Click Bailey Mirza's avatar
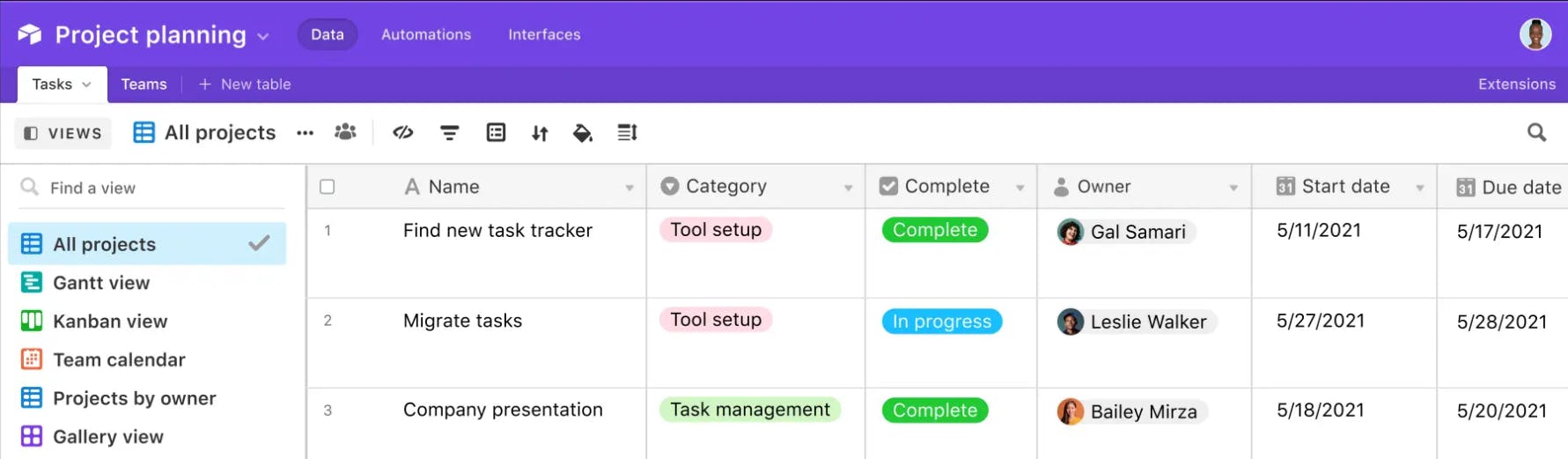 click(1071, 411)
